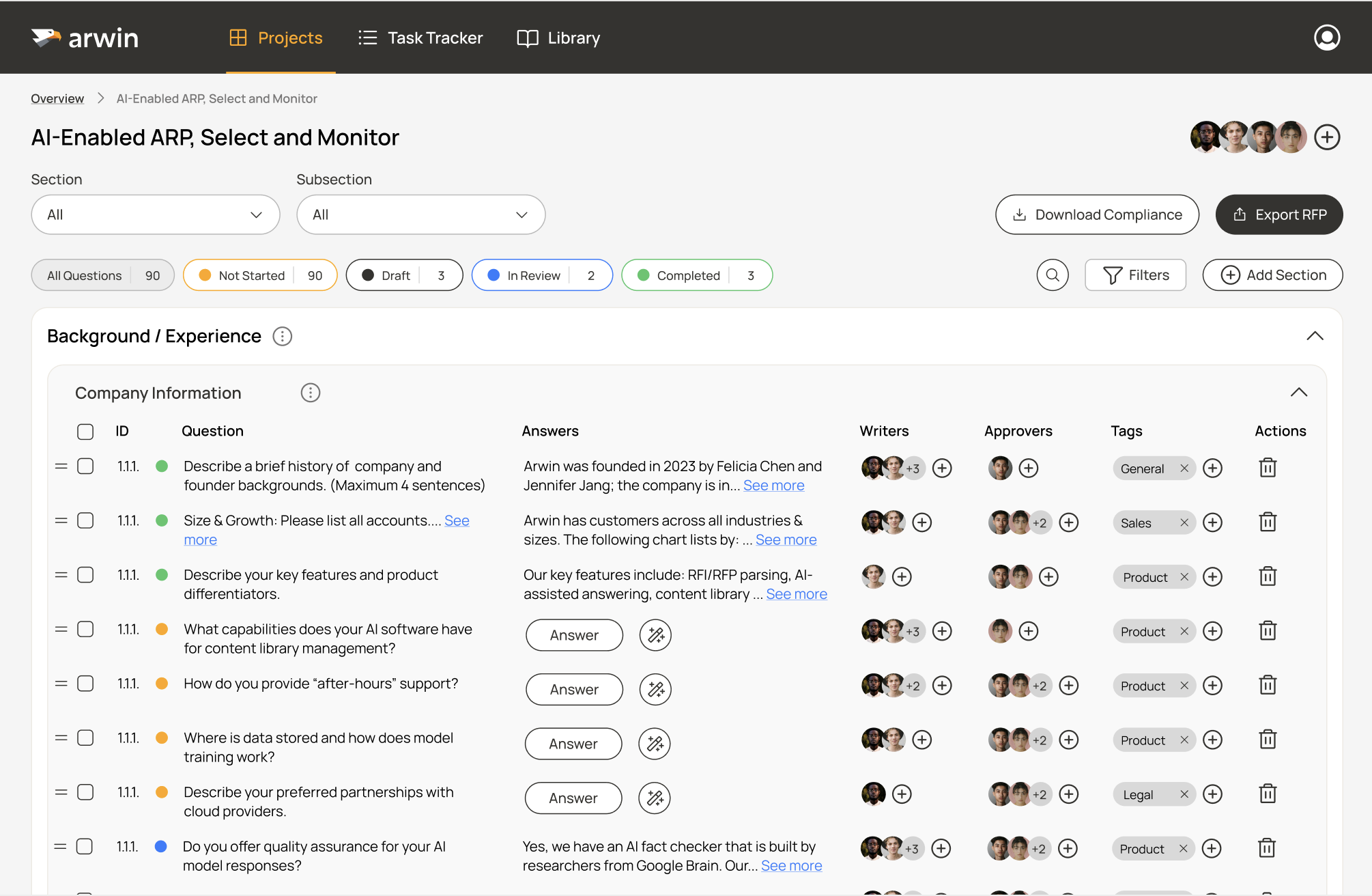Switch to Task Tracker tab

pos(420,38)
